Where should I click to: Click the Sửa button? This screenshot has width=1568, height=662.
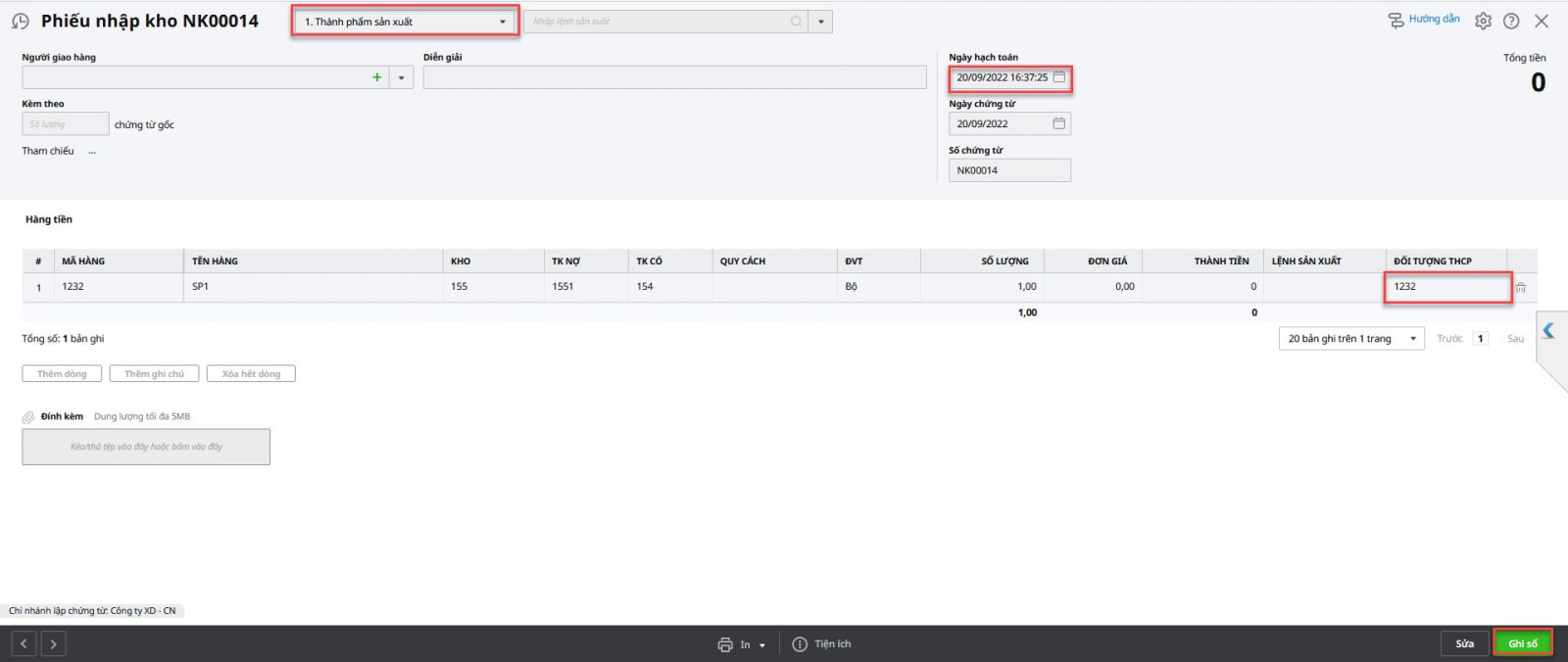coord(1464,643)
